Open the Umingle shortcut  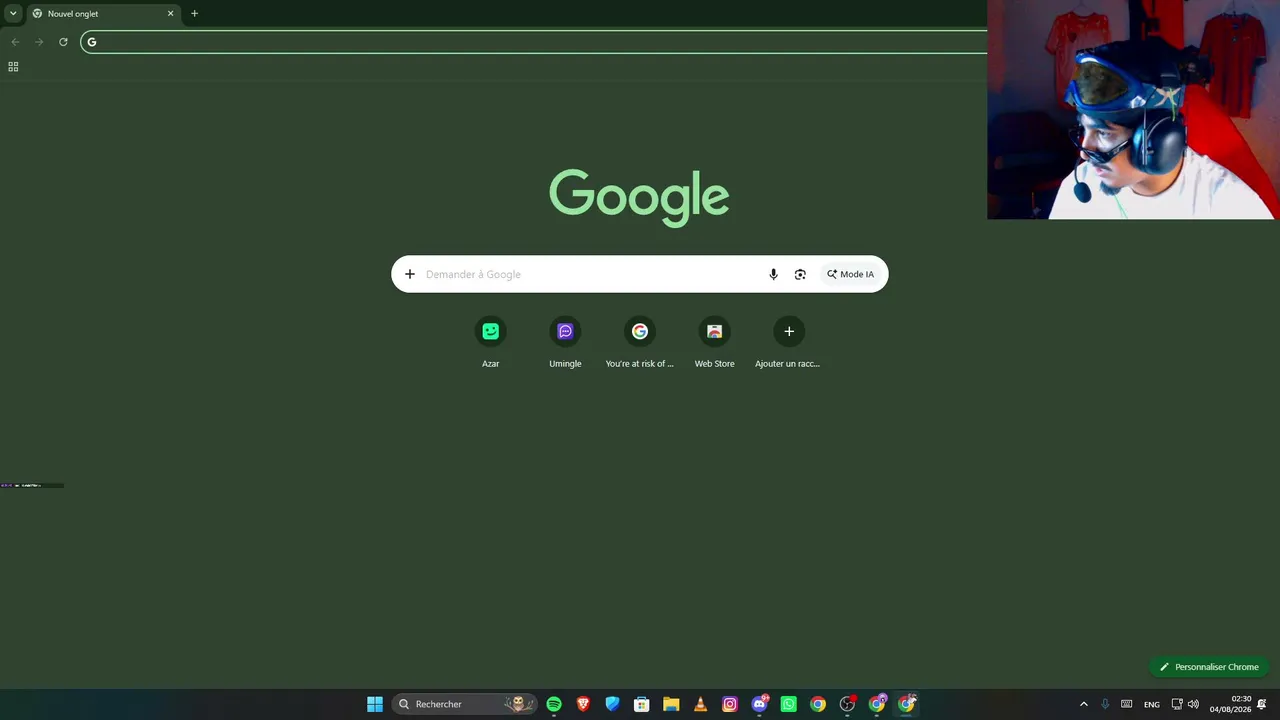pyautogui.click(x=565, y=342)
